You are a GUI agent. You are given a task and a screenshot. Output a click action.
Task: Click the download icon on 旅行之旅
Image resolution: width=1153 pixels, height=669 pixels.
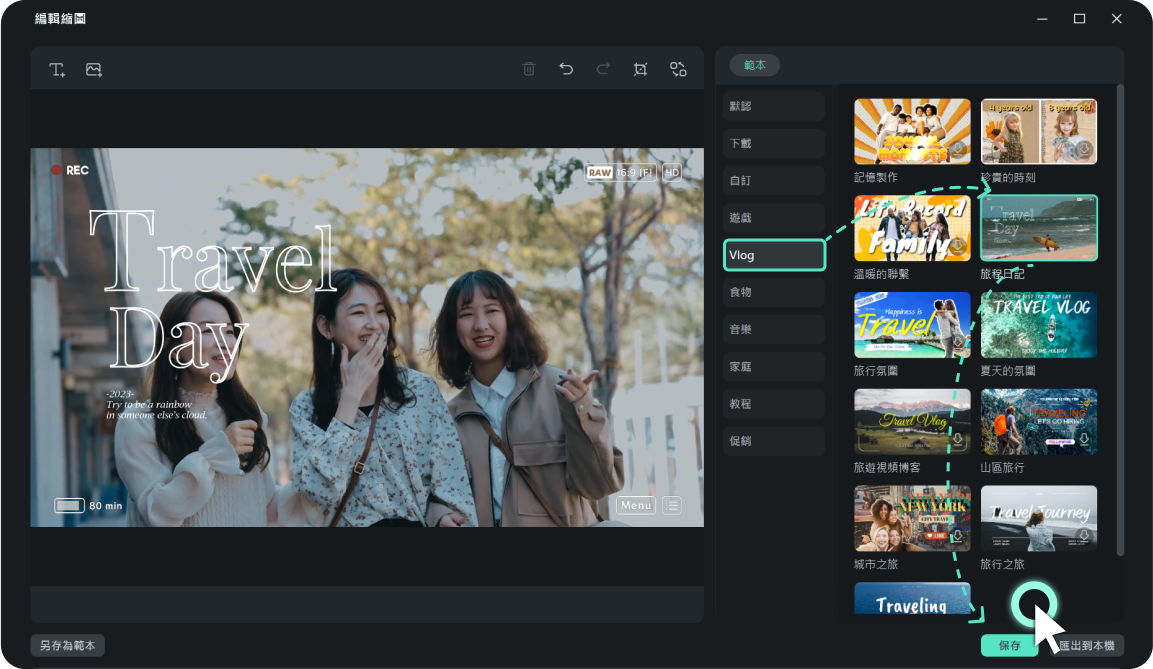click(1084, 537)
